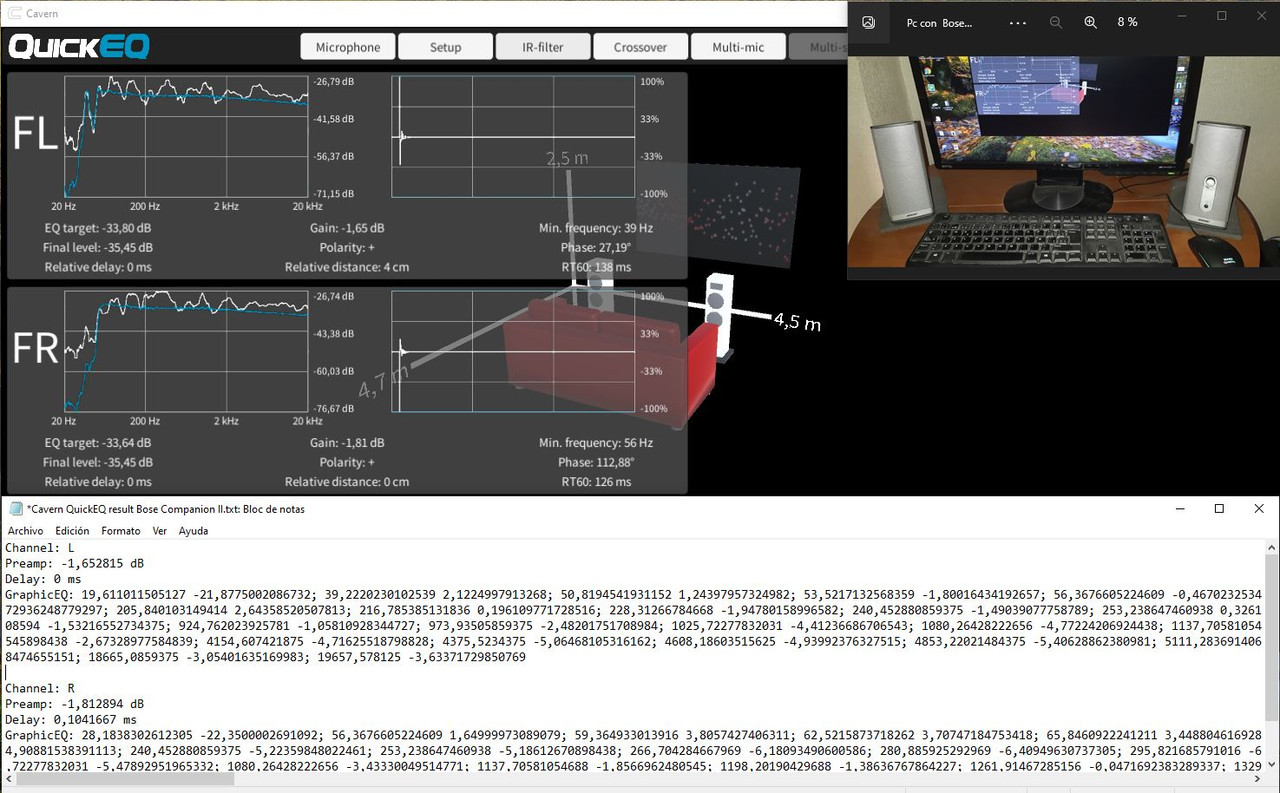
Task: Click the FL impulse response graph
Action: pos(513,136)
